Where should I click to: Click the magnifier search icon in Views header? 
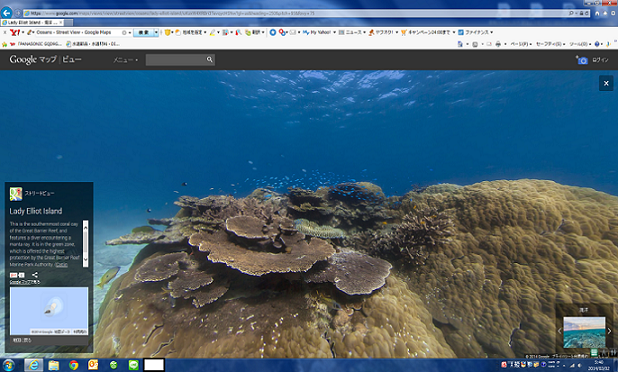point(210,60)
